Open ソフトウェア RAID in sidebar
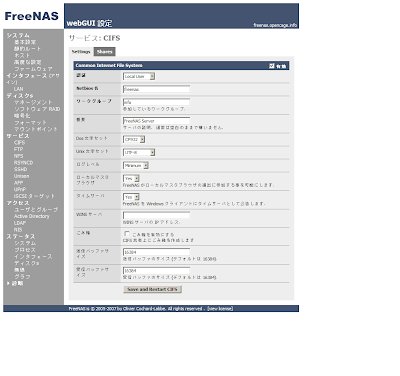The height and width of the screenshot is (376, 400). tap(37, 109)
